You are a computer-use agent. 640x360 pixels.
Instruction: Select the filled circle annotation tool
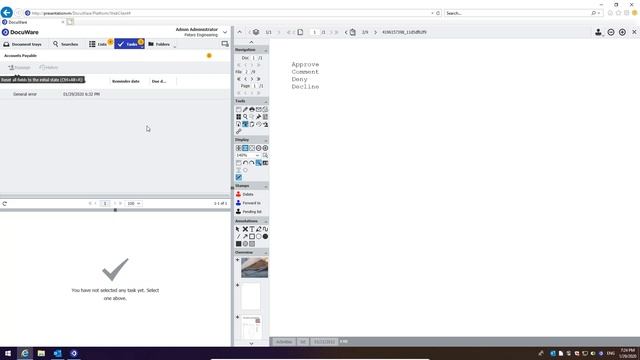click(265, 237)
